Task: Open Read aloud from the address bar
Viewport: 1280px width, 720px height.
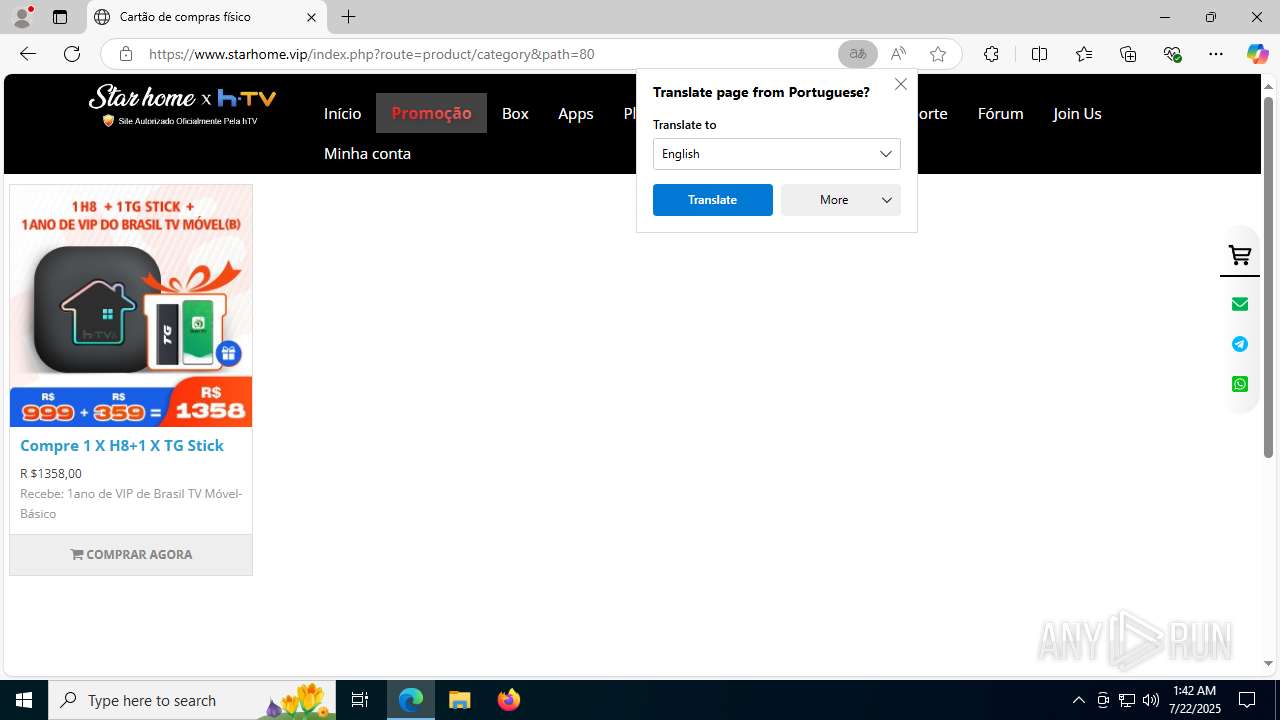Action: click(x=898, y=54)
